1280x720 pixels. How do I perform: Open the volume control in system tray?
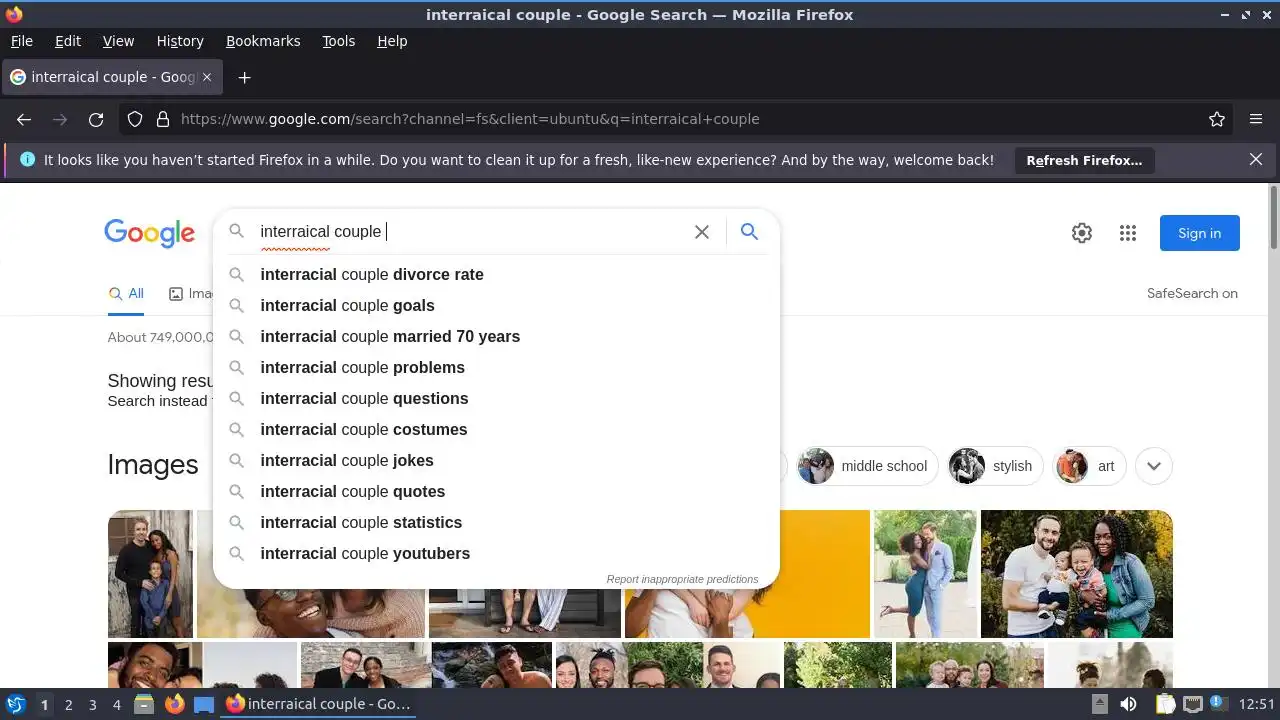[x=1128, y=704]
